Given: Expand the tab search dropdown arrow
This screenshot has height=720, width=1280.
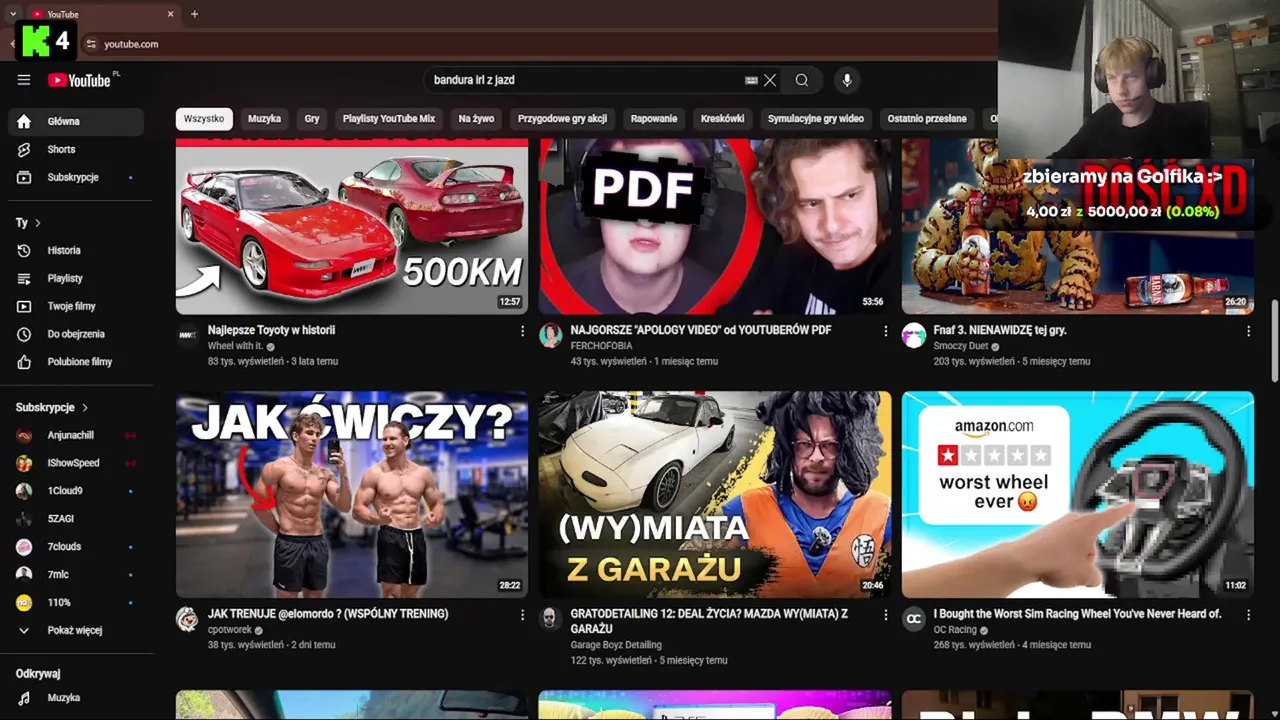Looking at the screenshot, I should (x=12, y=14).
